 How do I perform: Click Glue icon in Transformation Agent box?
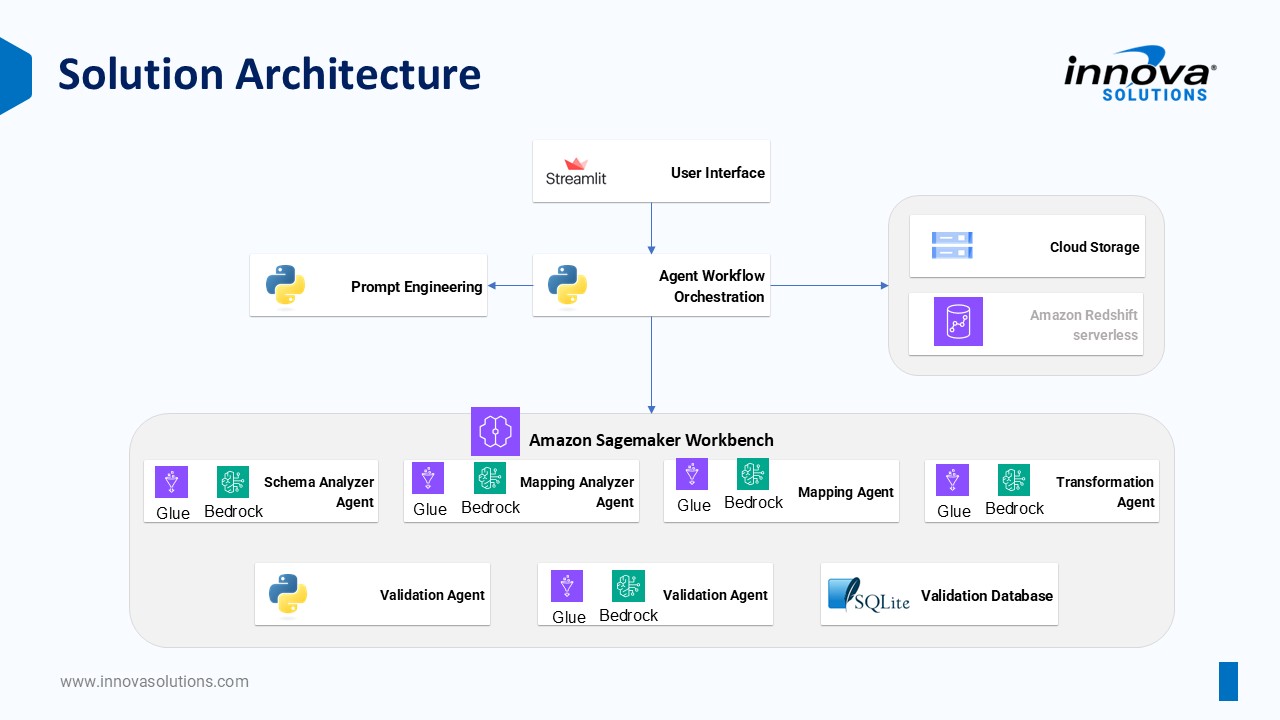[952, 480]
